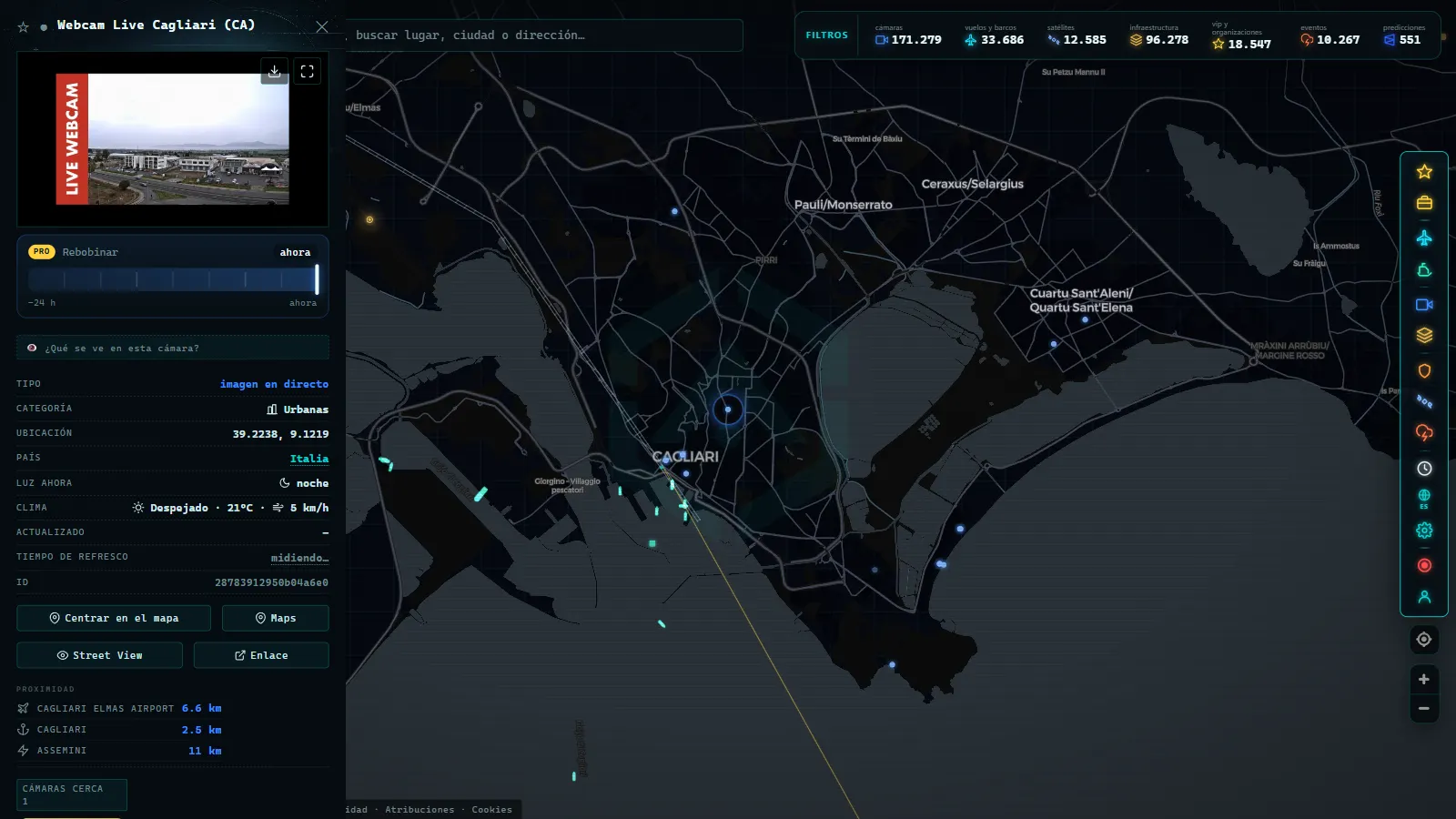Viewport: 1456px width, 819px height.
Task: Click the locate-me crosshair button
Action: coord(1424,640)
